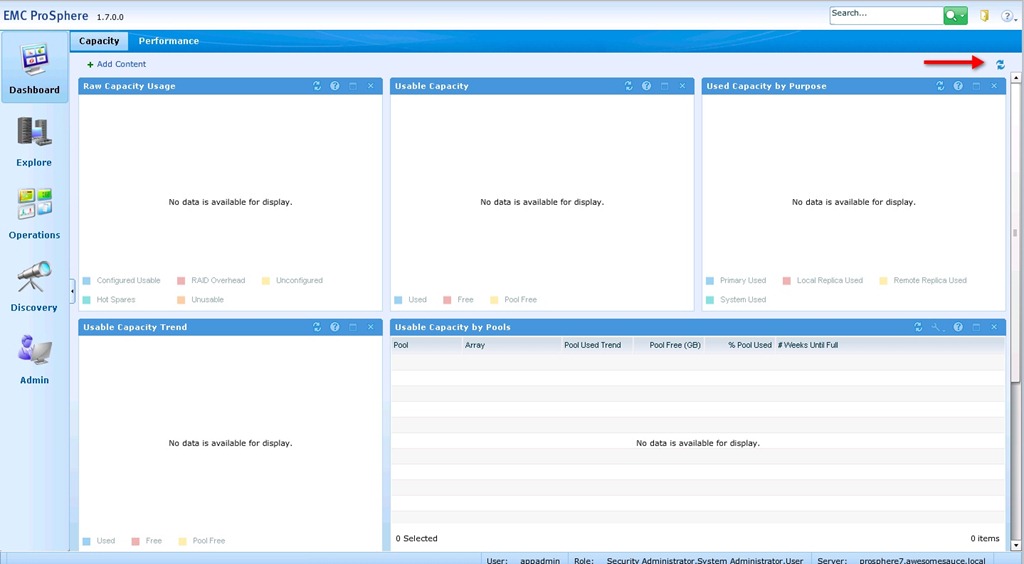This screenshot has width=1024, height=564.
Task: Go to Operations in the sidebar
Action: click(x=34, y=213)
